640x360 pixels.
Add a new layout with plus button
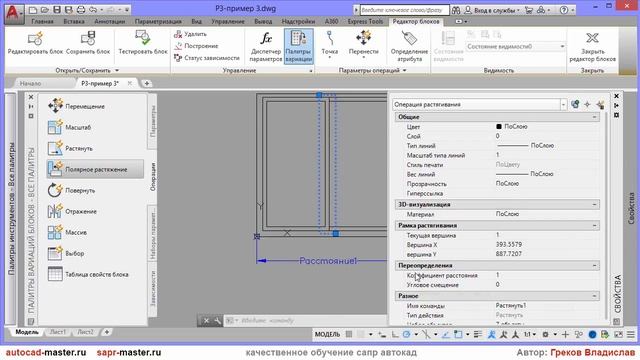[107, 332]
